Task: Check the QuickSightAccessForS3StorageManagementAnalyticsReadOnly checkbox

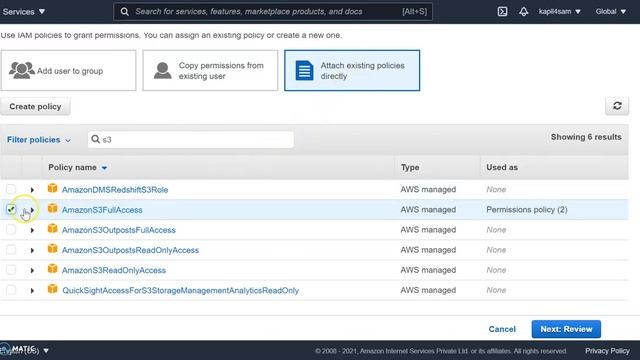Action: click(x=11, y=290)
